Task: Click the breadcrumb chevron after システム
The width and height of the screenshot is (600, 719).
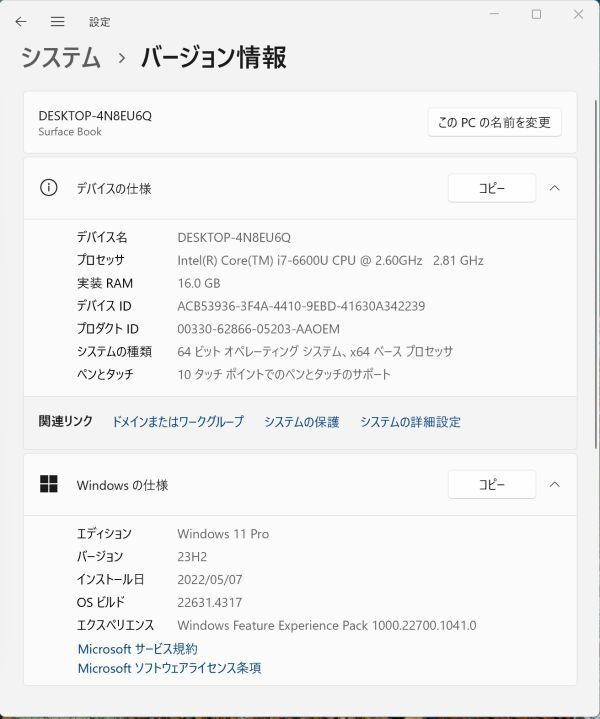Action: tap(122, 58)
